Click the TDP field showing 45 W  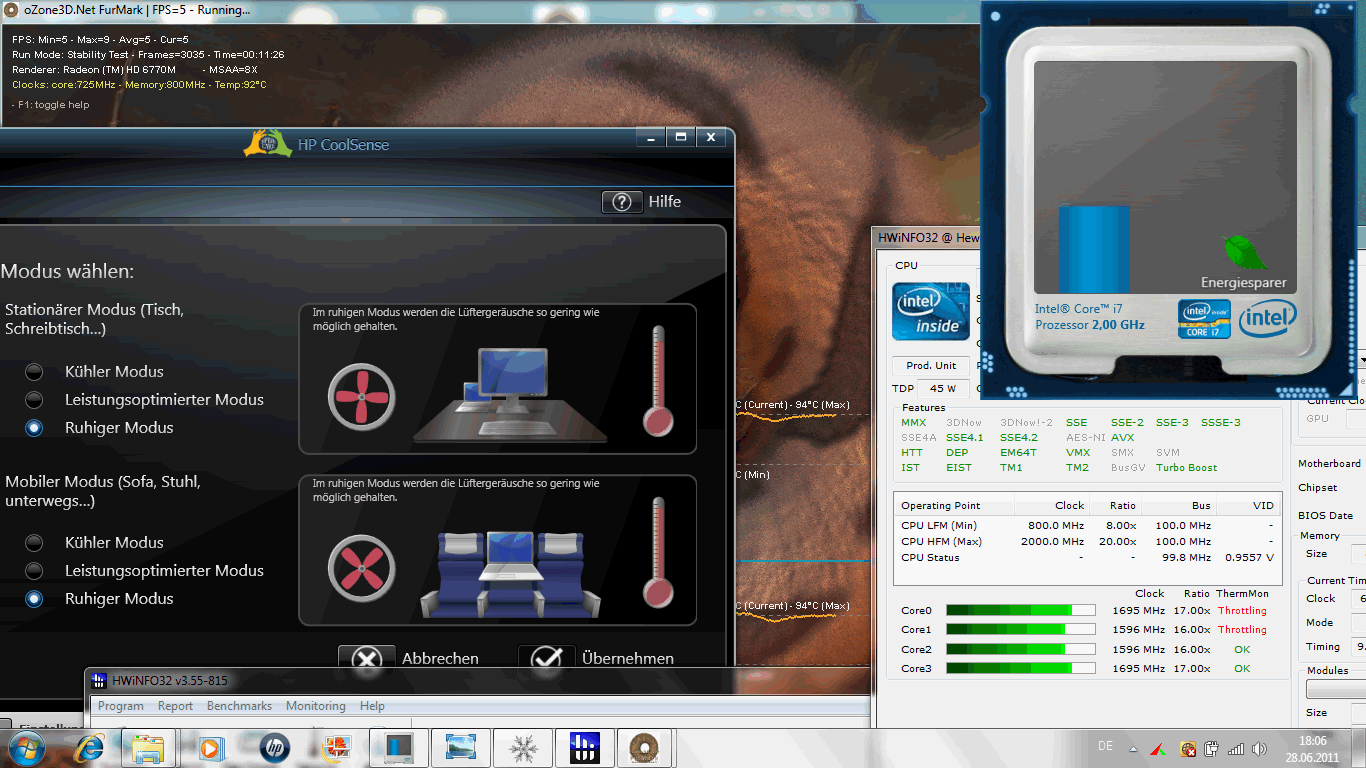[943, 389]
